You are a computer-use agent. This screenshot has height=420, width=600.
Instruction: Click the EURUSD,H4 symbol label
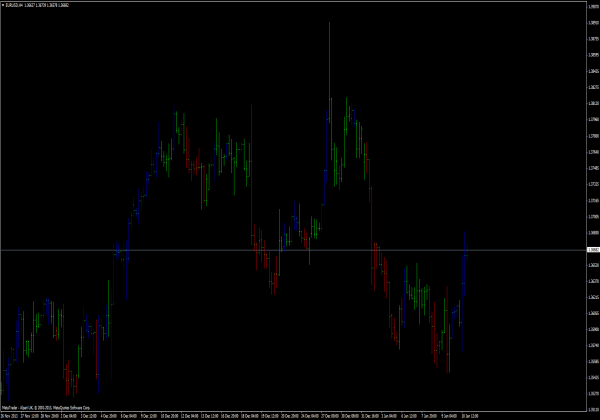17,5
